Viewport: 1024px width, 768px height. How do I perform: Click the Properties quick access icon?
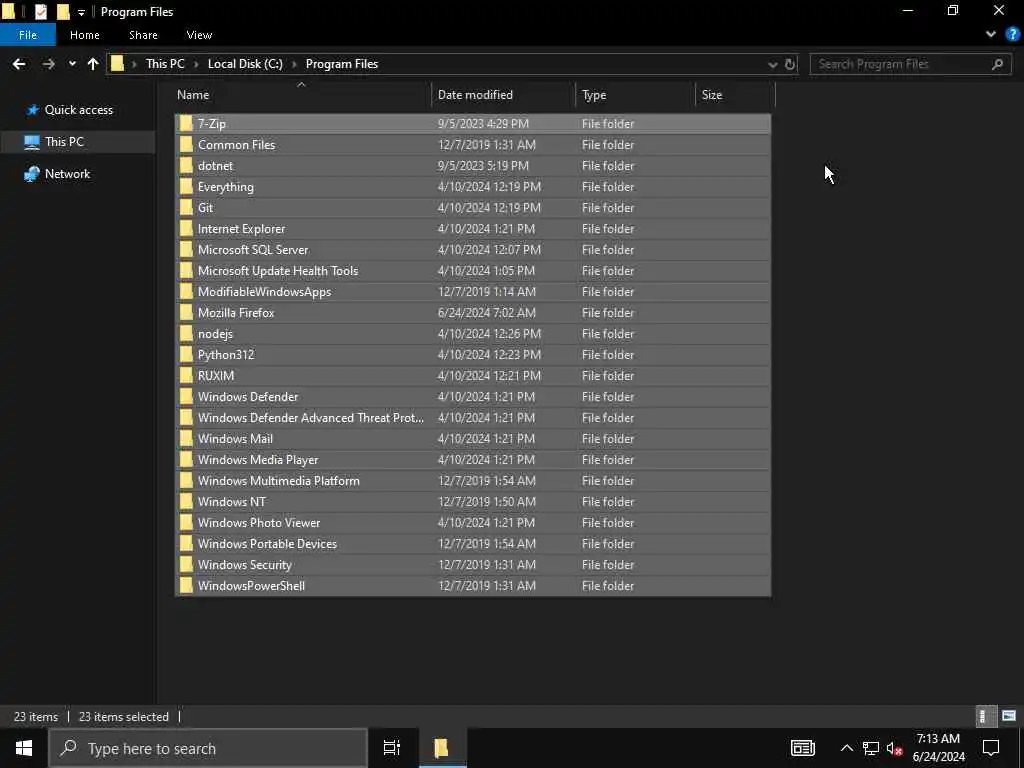point(40,12)
